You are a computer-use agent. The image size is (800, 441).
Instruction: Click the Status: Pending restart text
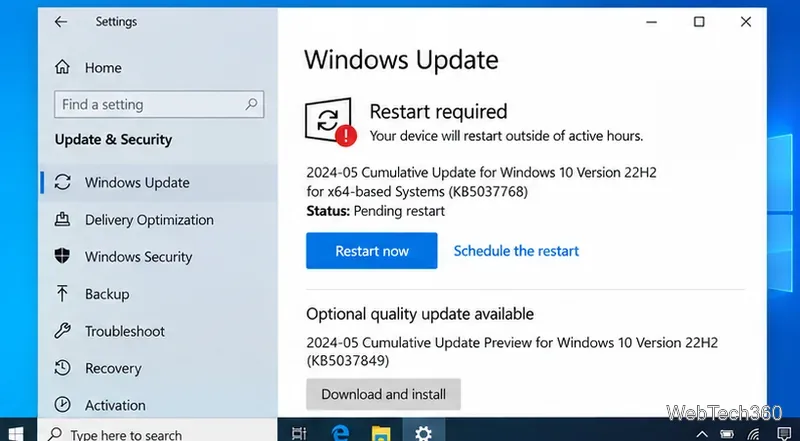(376, 211)
